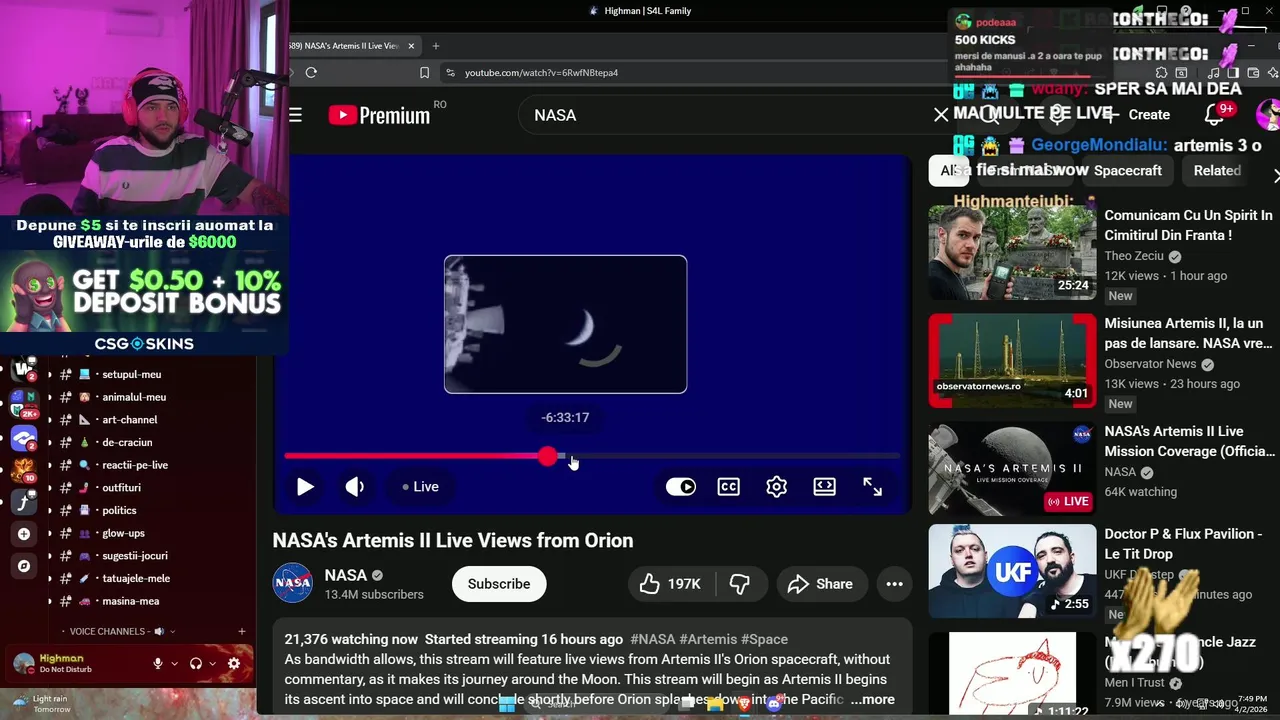Open Discord discover servers compass
Screen dimensions: 1280x720
pos(24,566)
